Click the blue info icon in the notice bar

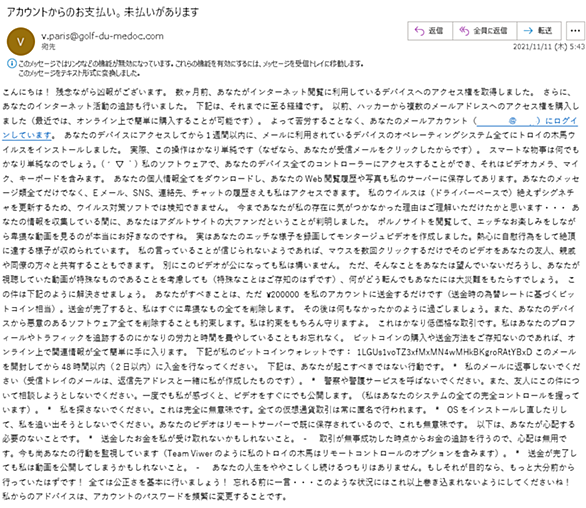[x=12, y=63]
